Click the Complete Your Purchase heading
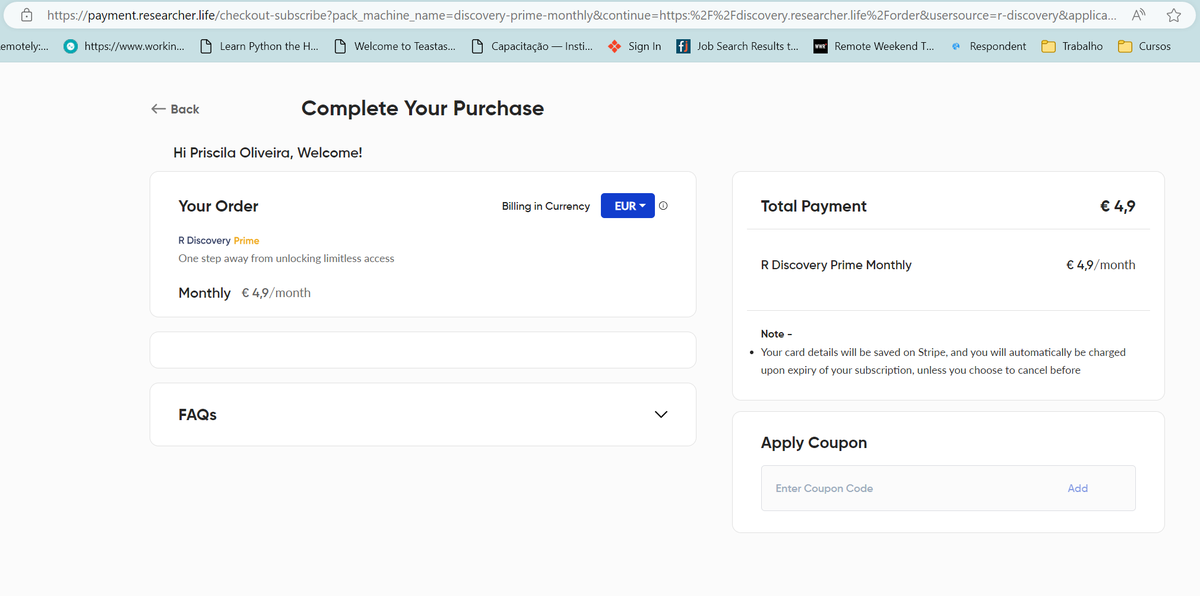 coord(423,108)
